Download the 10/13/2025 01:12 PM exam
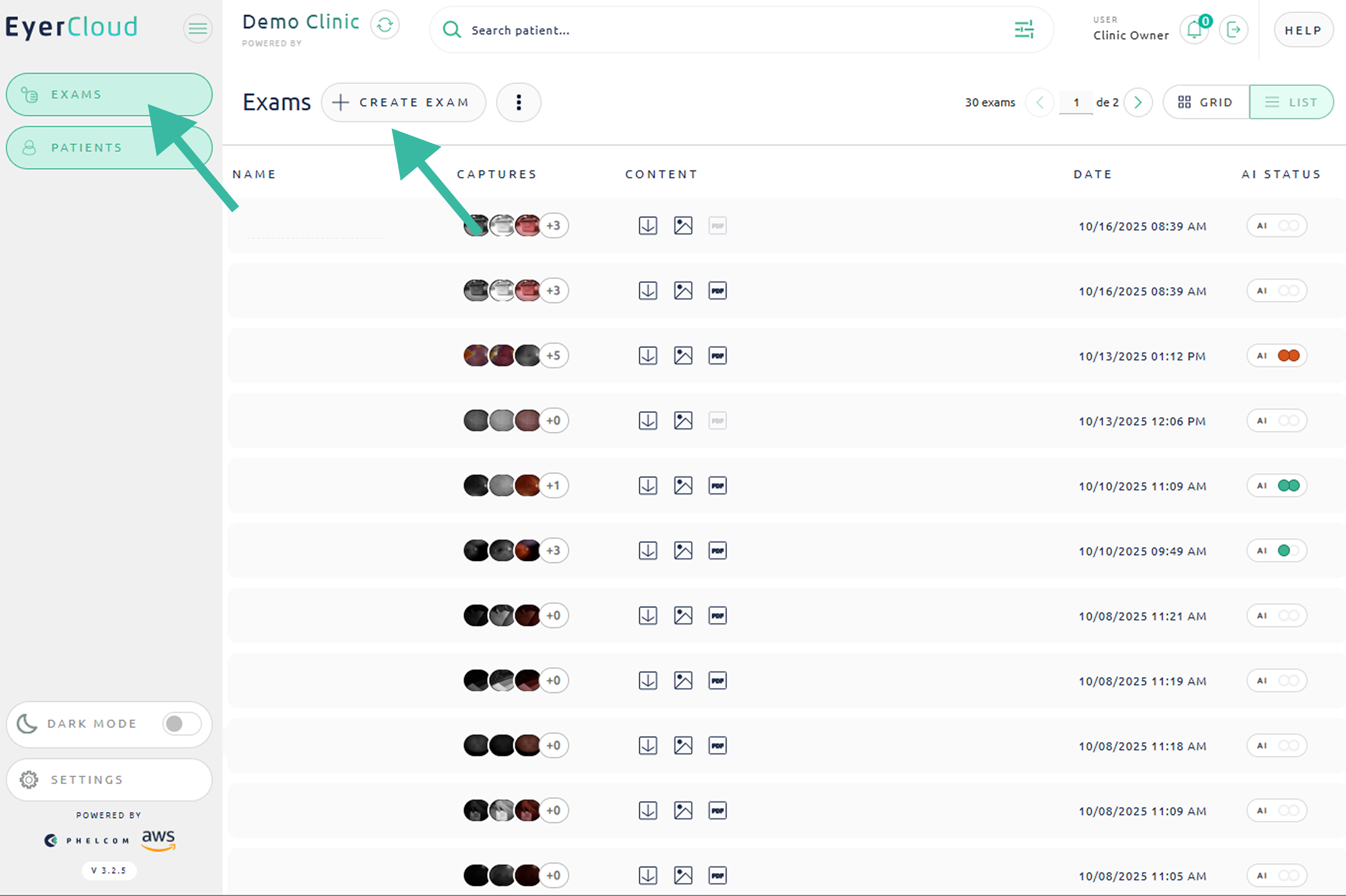Screen dimensions: 1346x896 [x=647, y=355]
